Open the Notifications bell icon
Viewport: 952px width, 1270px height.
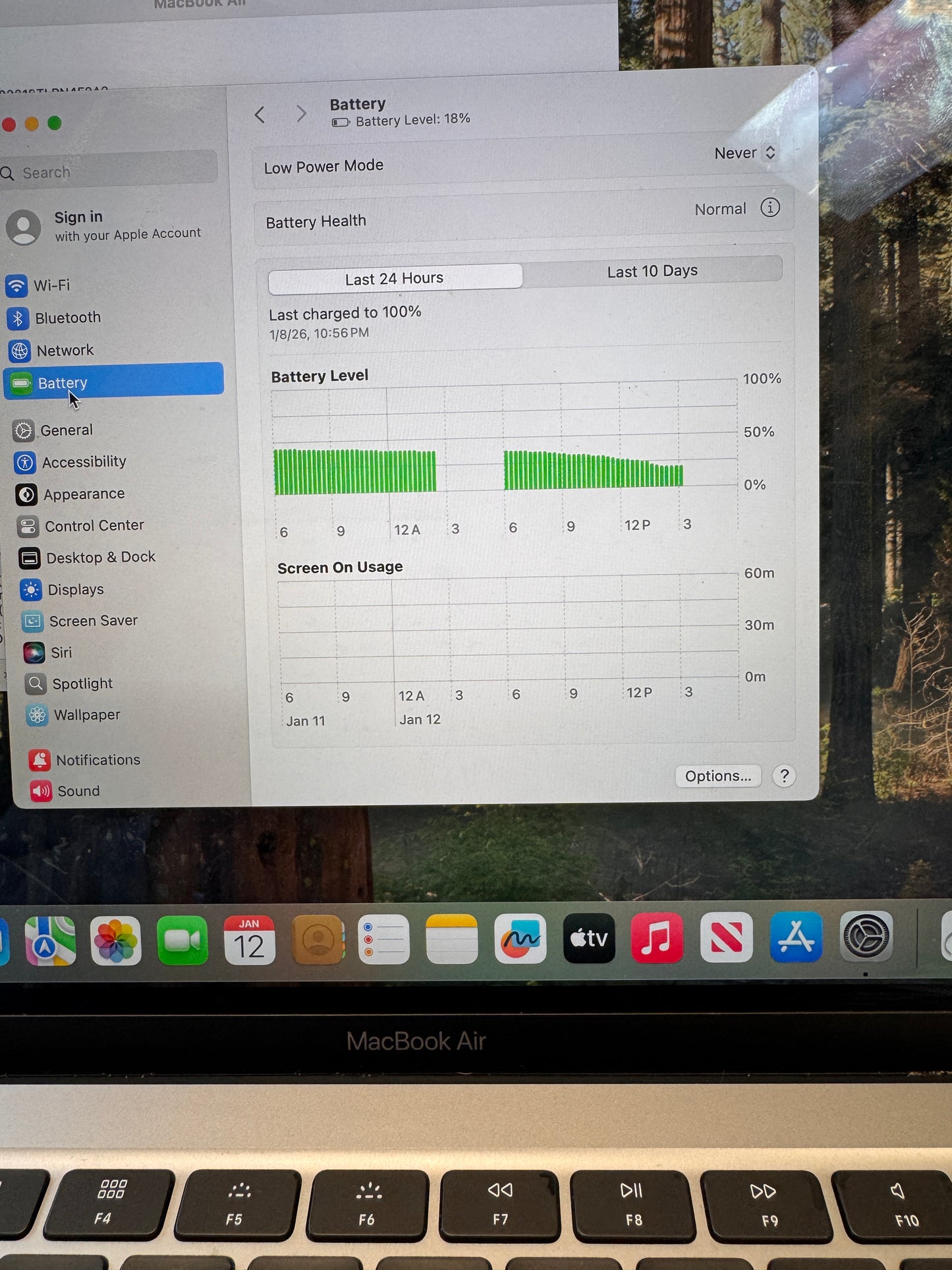point(40,760)
